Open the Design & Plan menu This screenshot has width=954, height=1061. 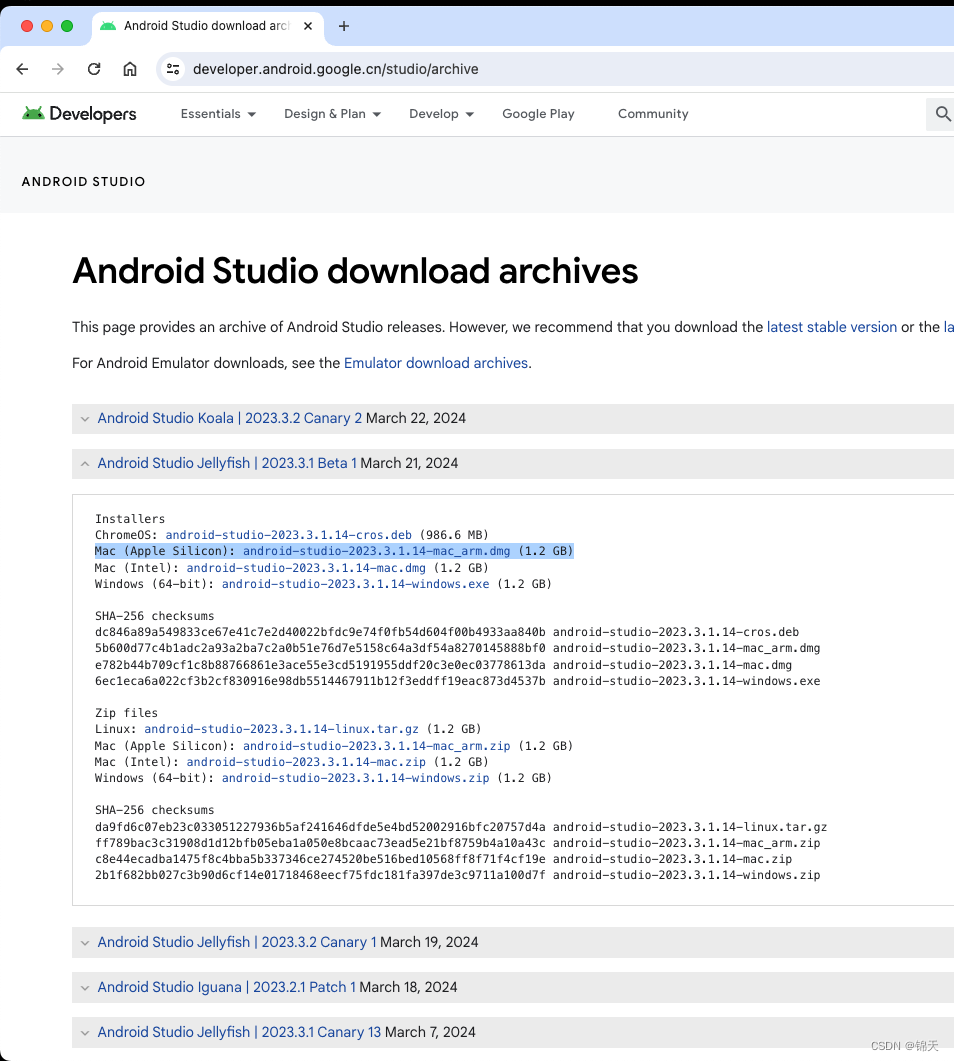332,114
